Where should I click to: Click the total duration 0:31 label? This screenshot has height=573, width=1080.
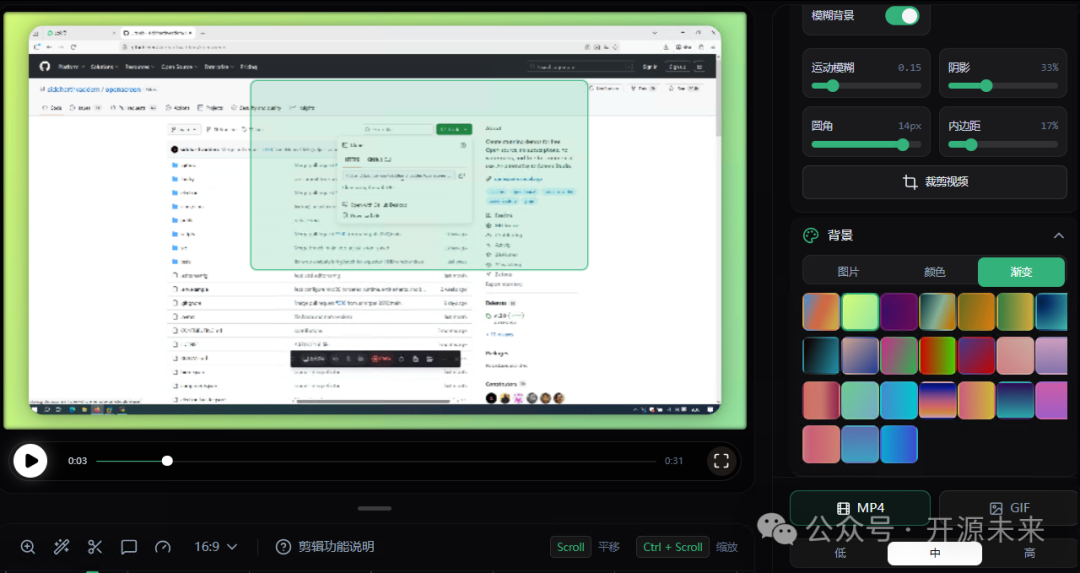click(x=674, y=461)
